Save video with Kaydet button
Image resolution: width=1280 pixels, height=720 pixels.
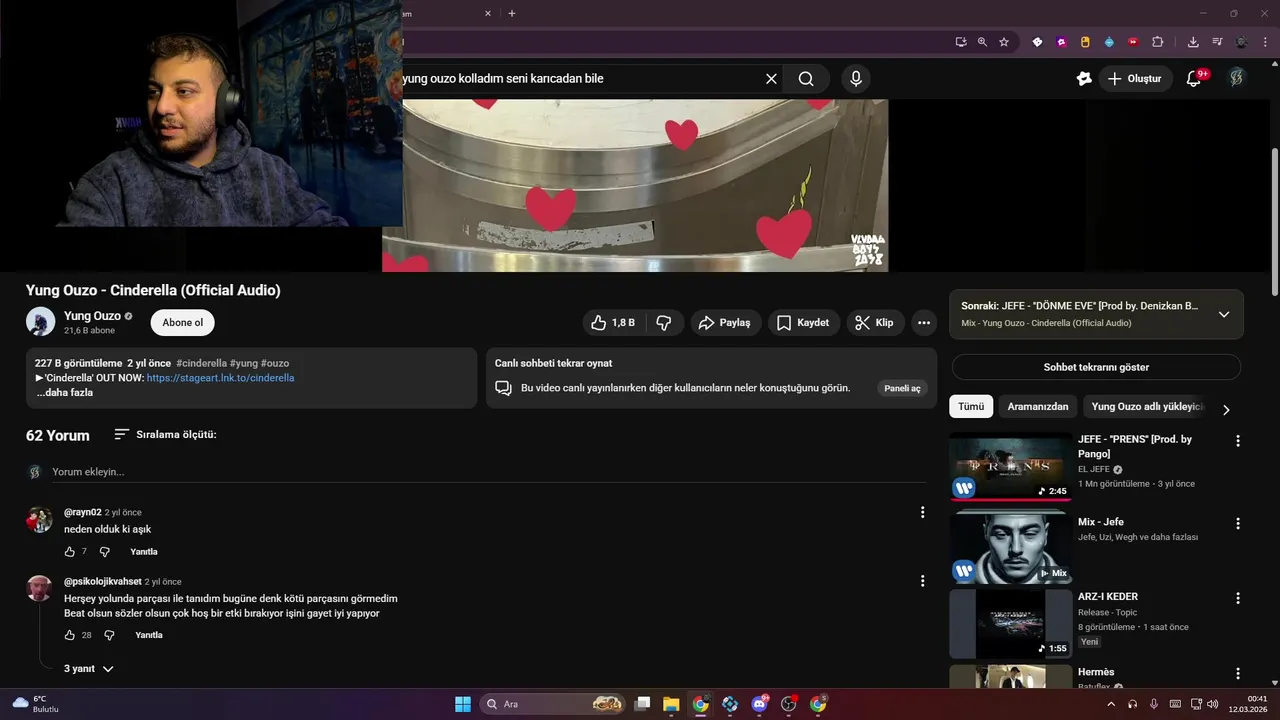[803, 323]
